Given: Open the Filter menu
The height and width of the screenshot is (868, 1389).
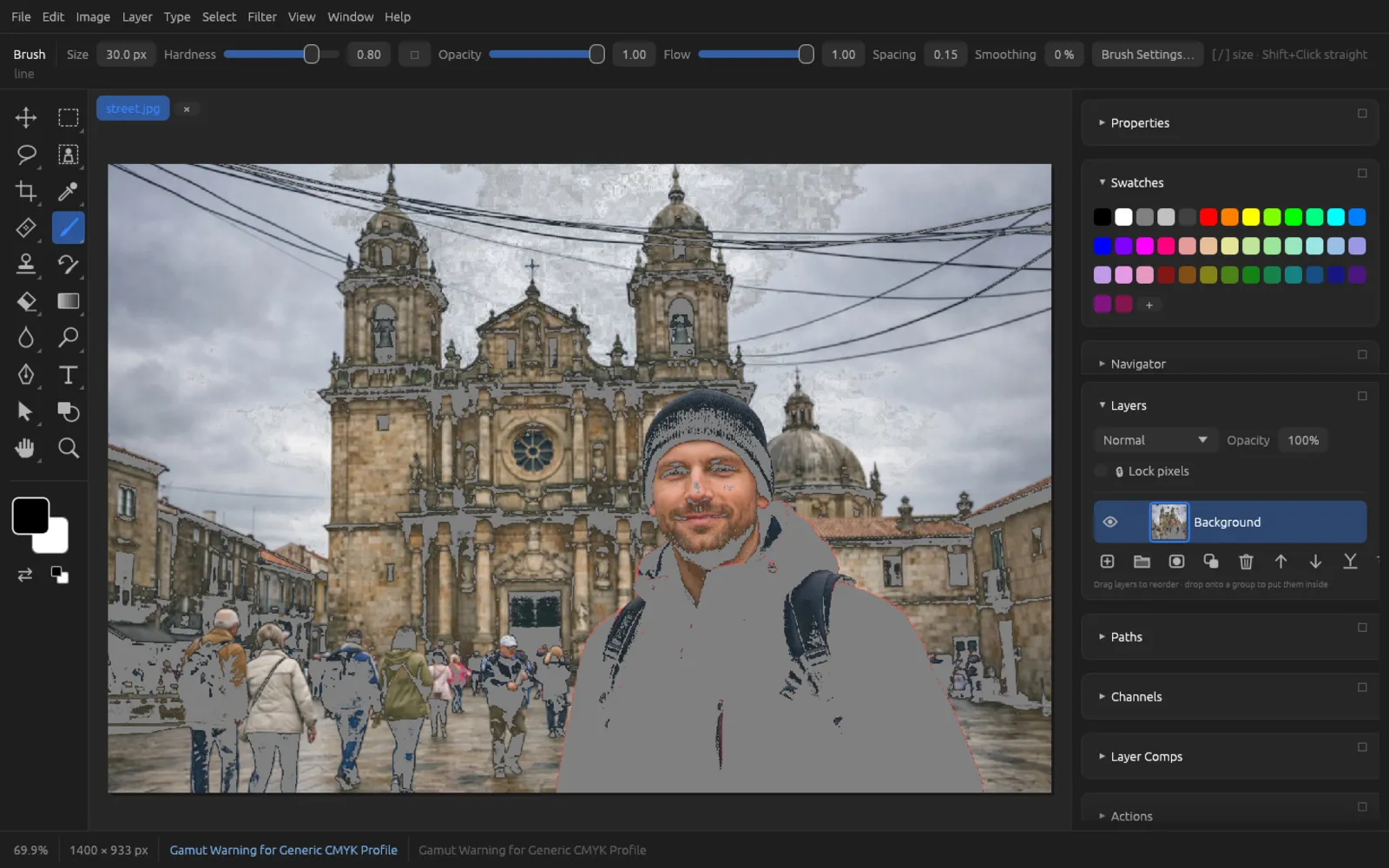Looking at the screenshot, I should 261,16.
